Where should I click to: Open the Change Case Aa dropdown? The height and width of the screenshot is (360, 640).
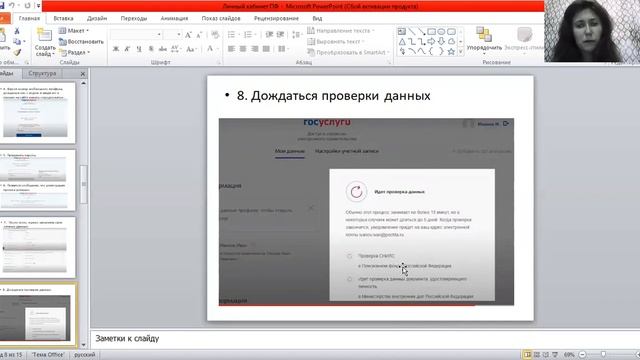[191, 49]
